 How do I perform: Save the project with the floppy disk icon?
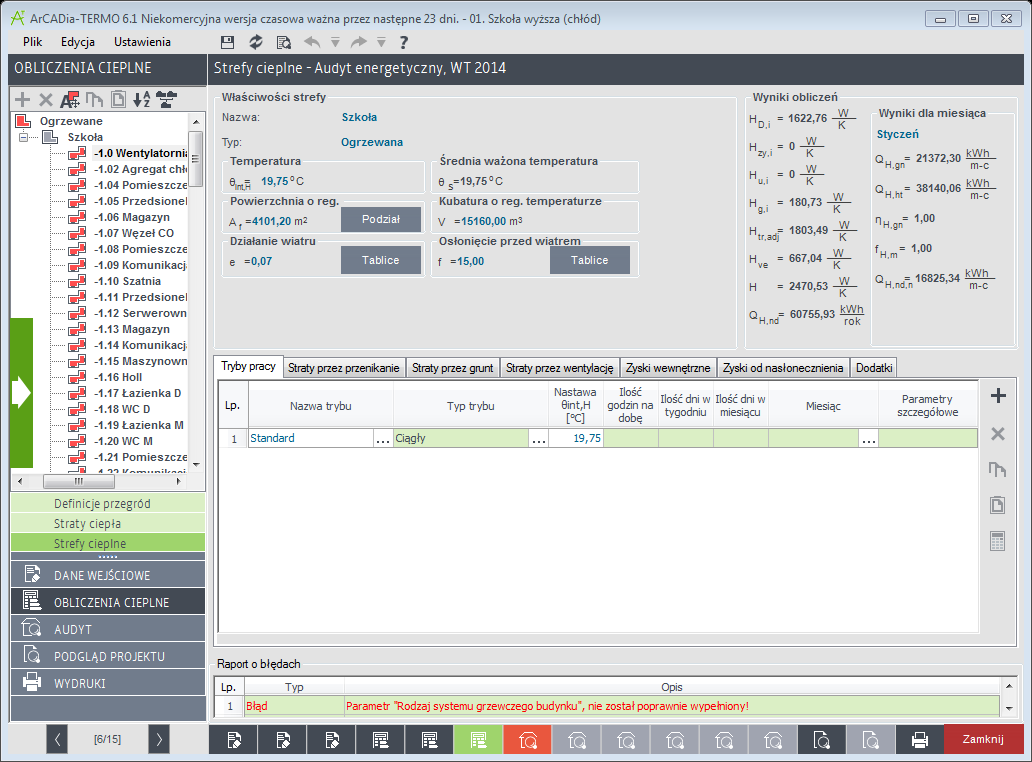[x=227, y=42]
